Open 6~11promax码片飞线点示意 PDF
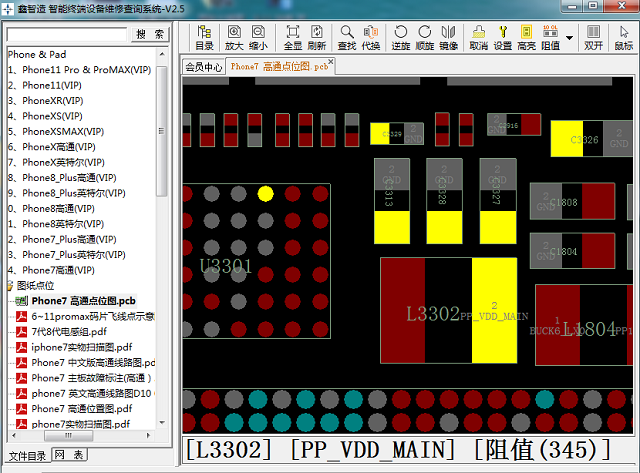 point(93,316)
